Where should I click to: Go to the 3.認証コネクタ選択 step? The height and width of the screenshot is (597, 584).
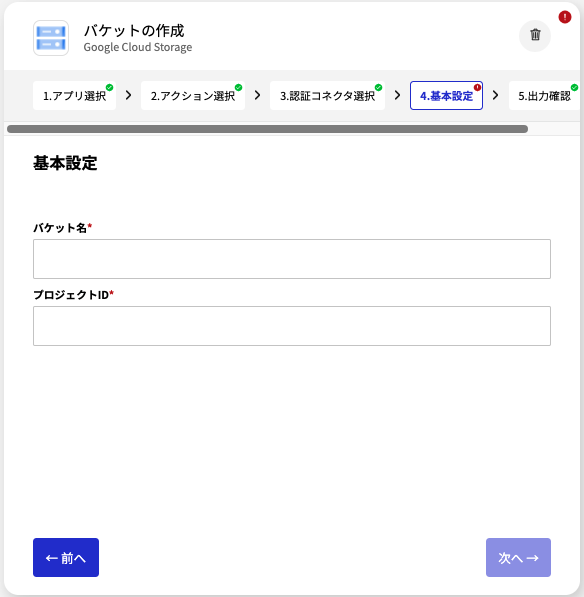click(x=327, y=96)
